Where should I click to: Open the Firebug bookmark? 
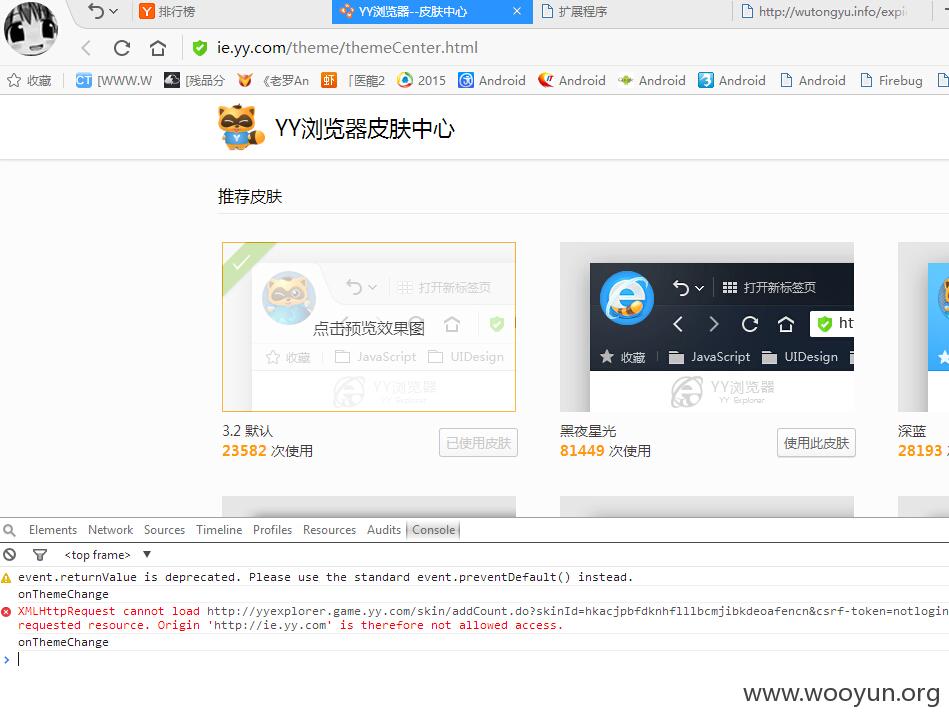pyautogui.click(x=891, y=80)
